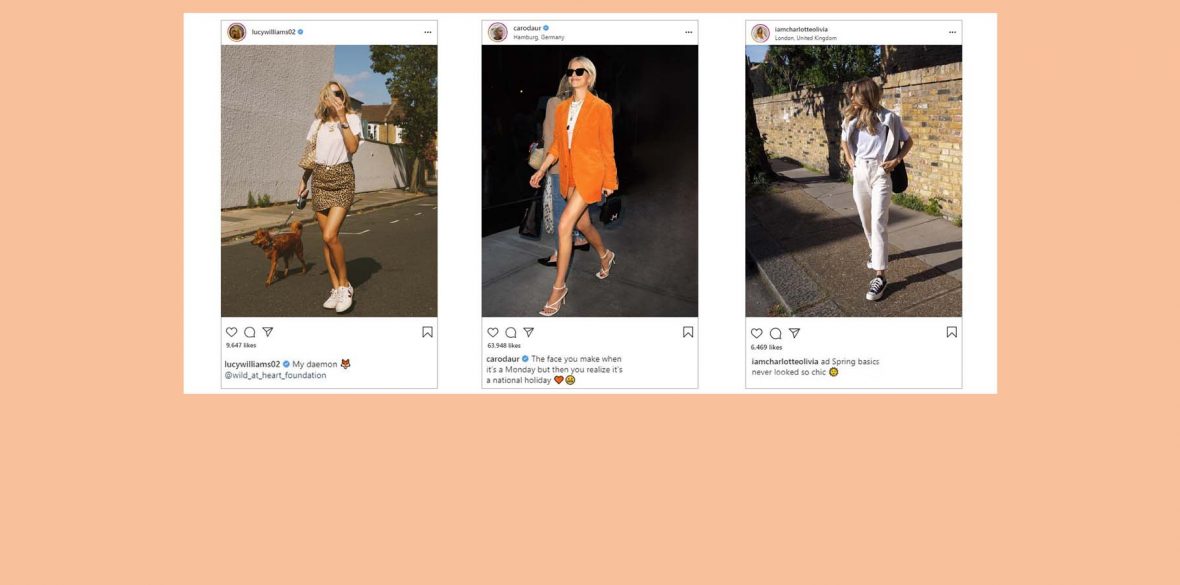View the 6,469 likes list
The width and height of the screenshot is (1180, 585).
(766, 347)
